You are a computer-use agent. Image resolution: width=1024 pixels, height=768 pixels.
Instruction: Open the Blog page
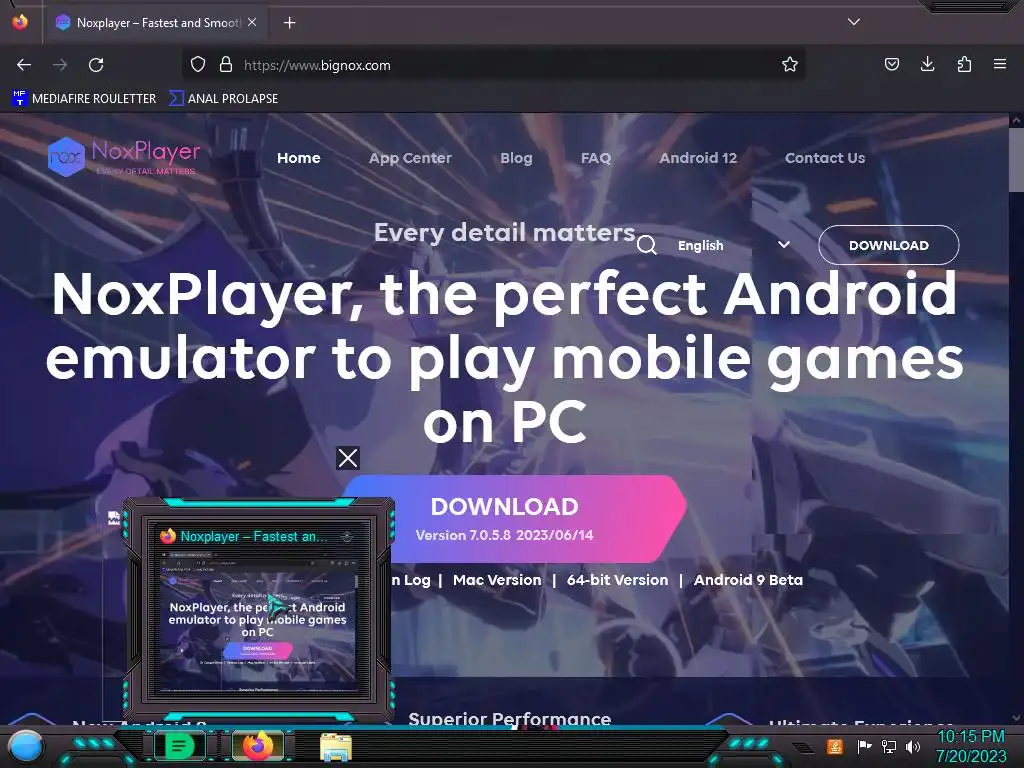tap(516, 158)
